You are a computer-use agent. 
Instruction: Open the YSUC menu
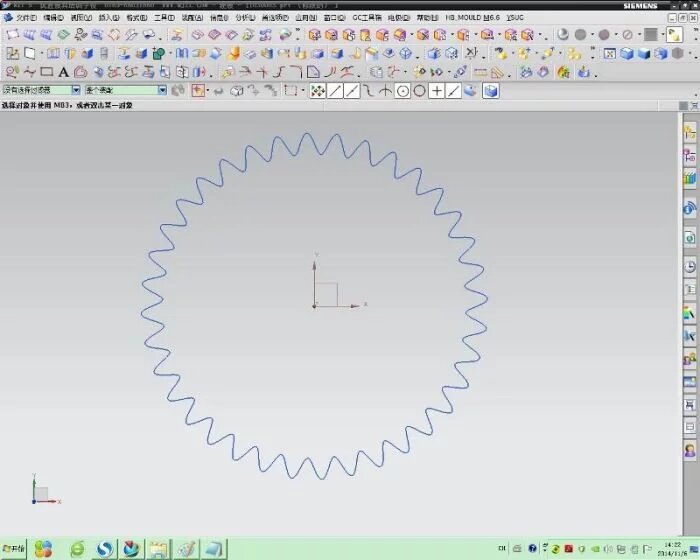pos(515,18)
